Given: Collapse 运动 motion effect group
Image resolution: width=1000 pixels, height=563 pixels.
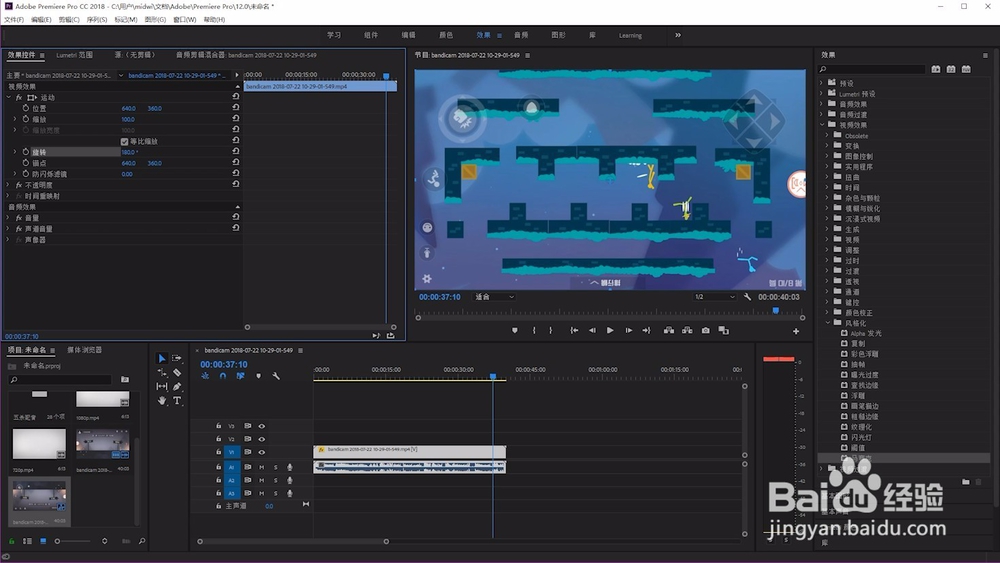Looking at the screenshot, I should (8, 98).
